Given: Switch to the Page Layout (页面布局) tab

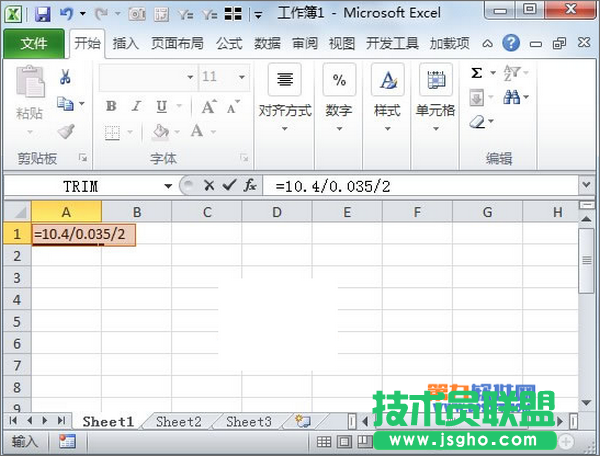Looking at the screenshot, I should pos(177,44).
